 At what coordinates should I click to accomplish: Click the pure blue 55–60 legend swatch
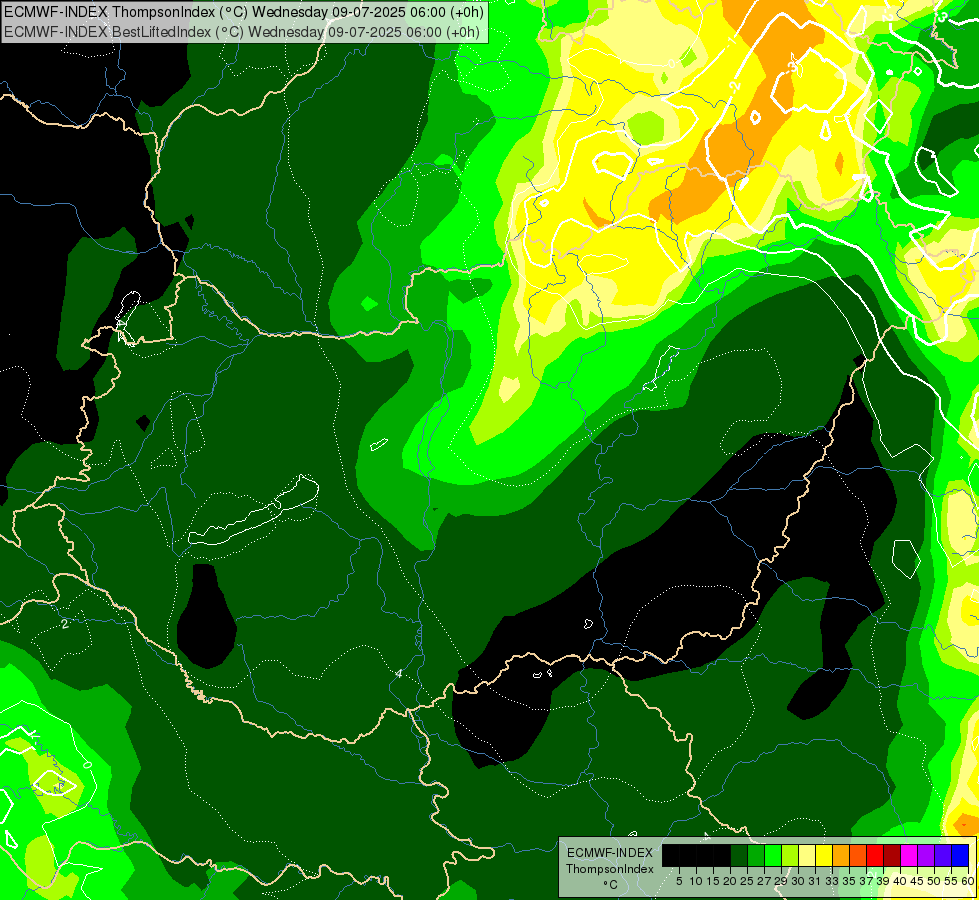(x=960, y=855)
